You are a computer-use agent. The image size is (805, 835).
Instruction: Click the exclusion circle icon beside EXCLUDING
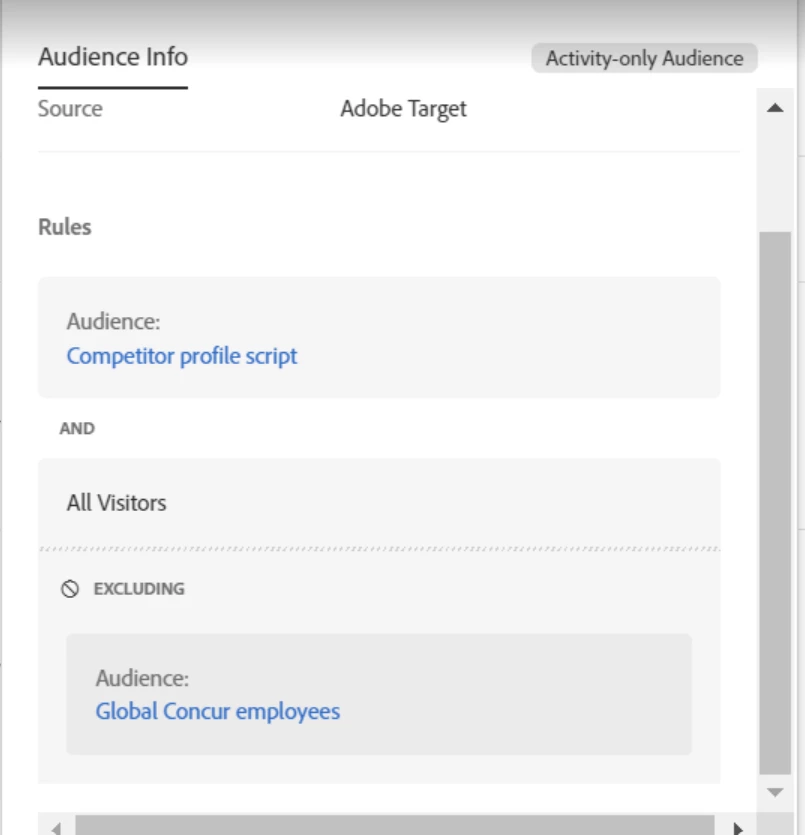click(70, 589)
